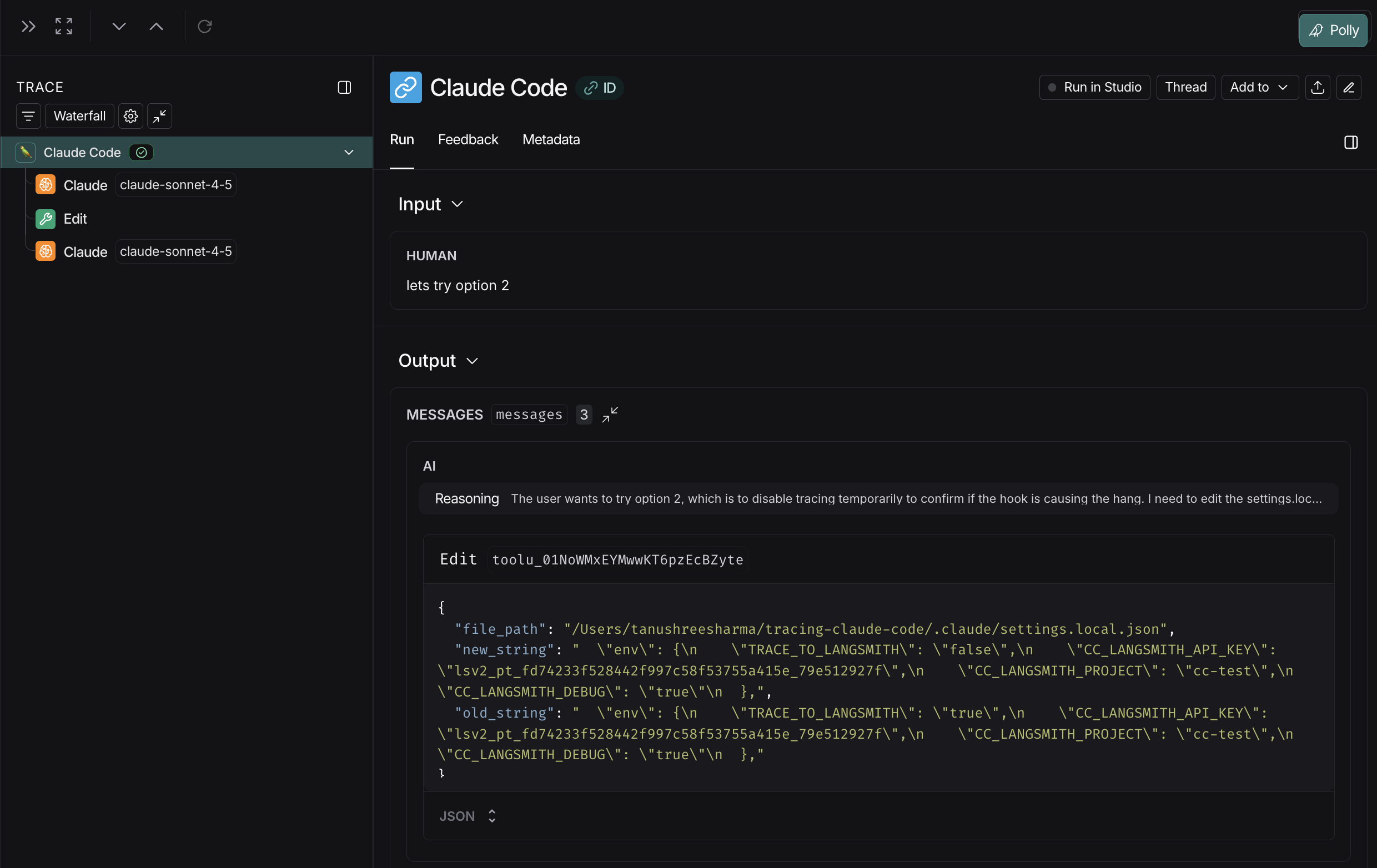Switch to the Feedback tab
The image size is (1377, 868).
[468, 139]
